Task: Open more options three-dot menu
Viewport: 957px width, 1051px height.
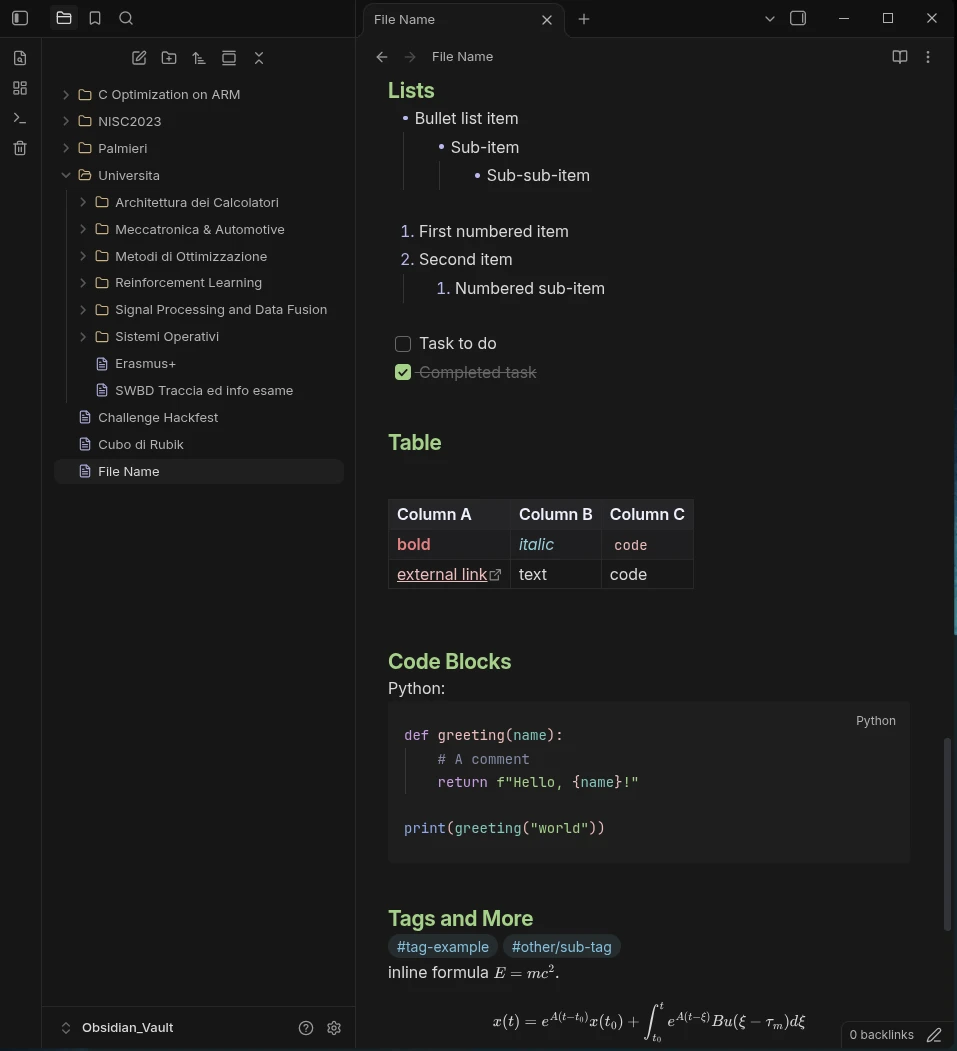Action: coord(928,57)
